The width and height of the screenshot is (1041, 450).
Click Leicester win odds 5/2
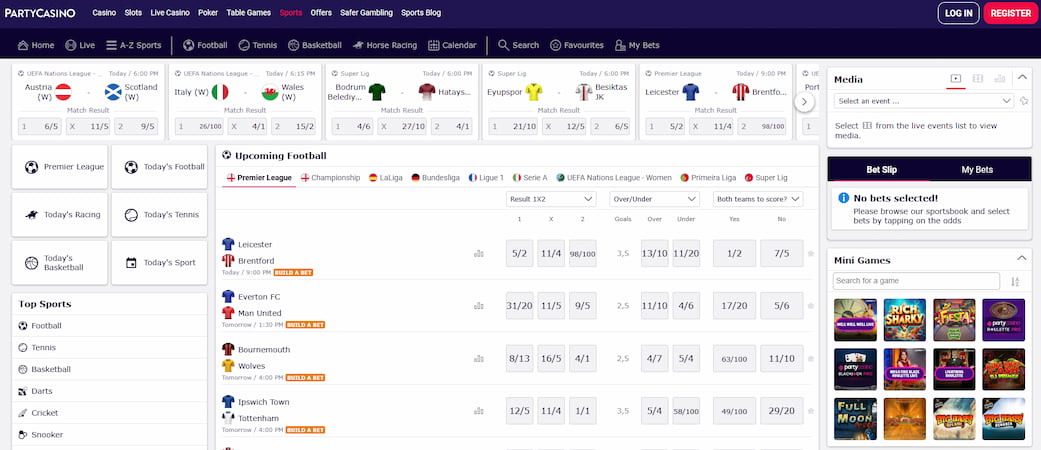(519, 253)
